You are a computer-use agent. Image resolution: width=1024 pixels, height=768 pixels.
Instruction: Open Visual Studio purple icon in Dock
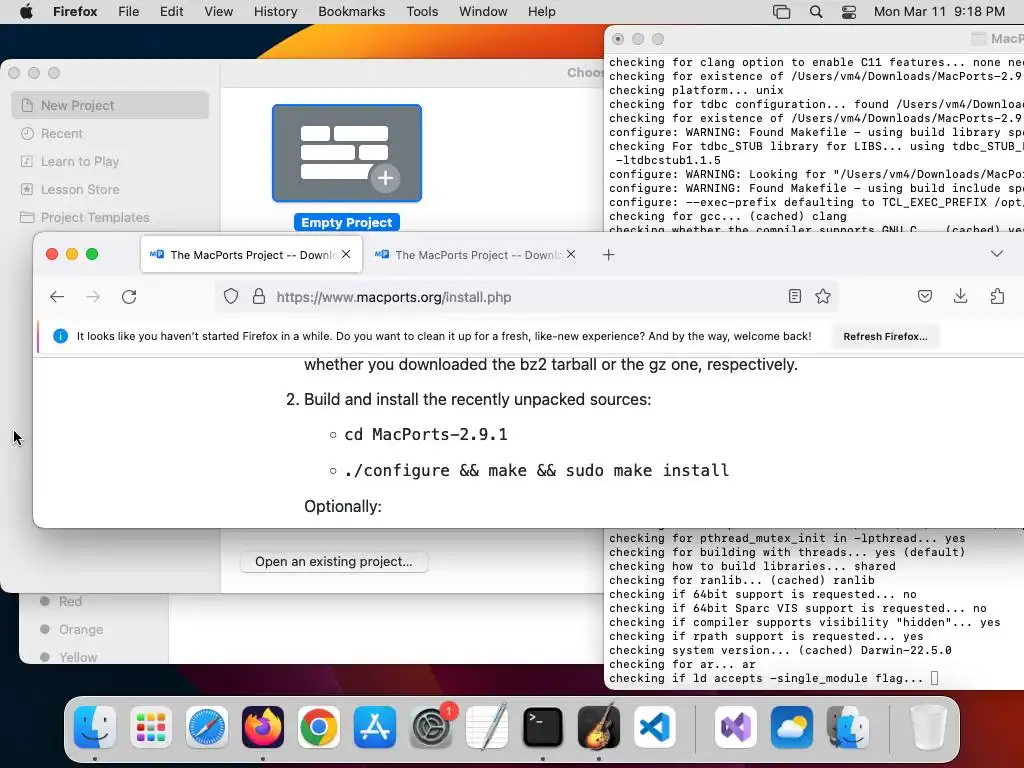(x=736, y=727)
